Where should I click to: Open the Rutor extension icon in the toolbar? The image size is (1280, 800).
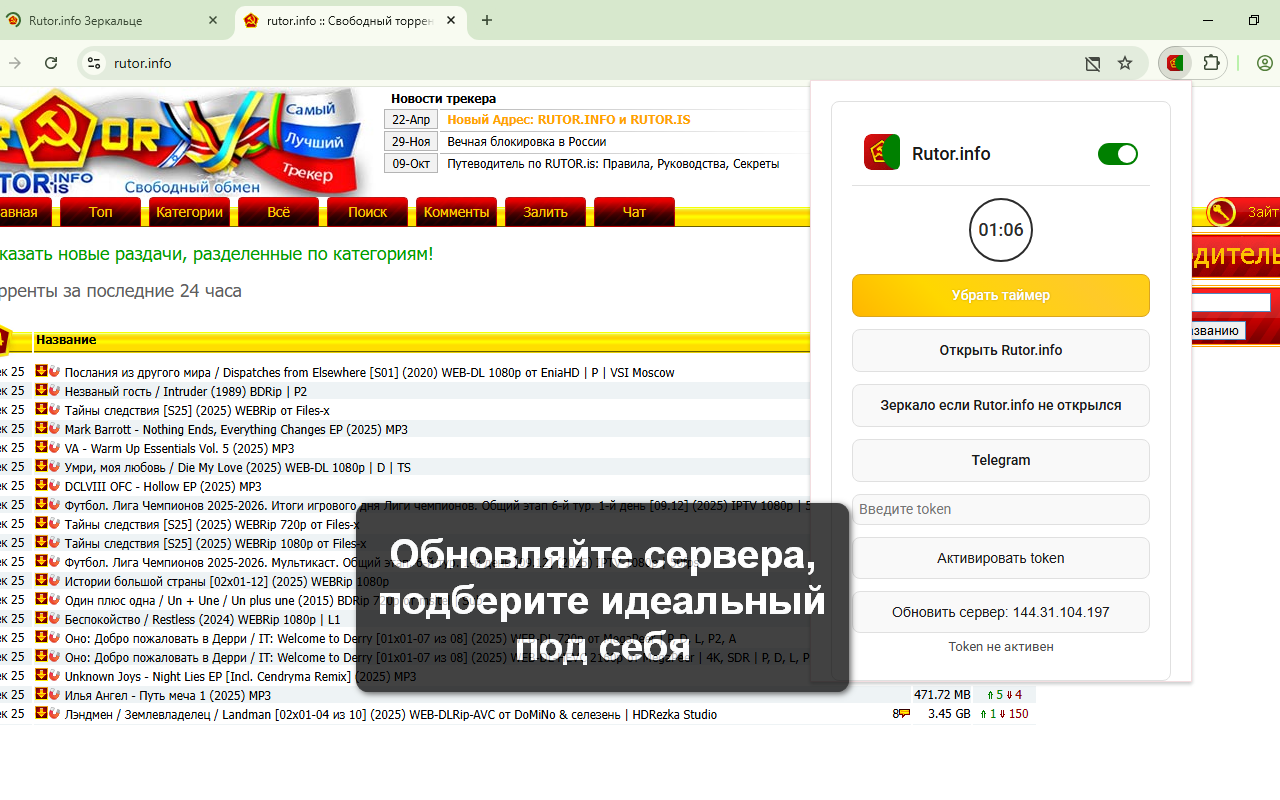pyautogui.click(x=1174, y=62)
